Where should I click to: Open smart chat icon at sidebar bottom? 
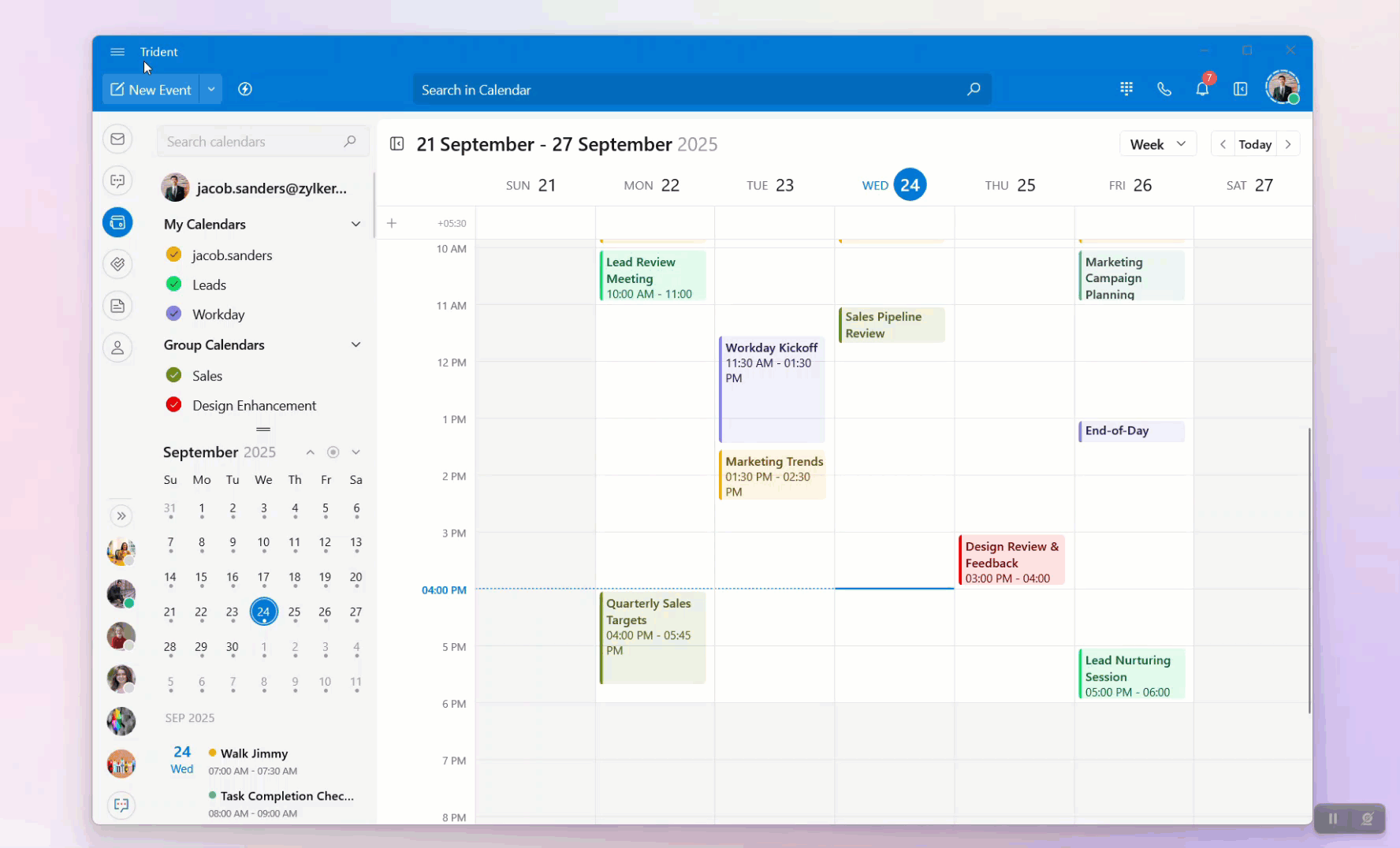(x=121, y=805)
